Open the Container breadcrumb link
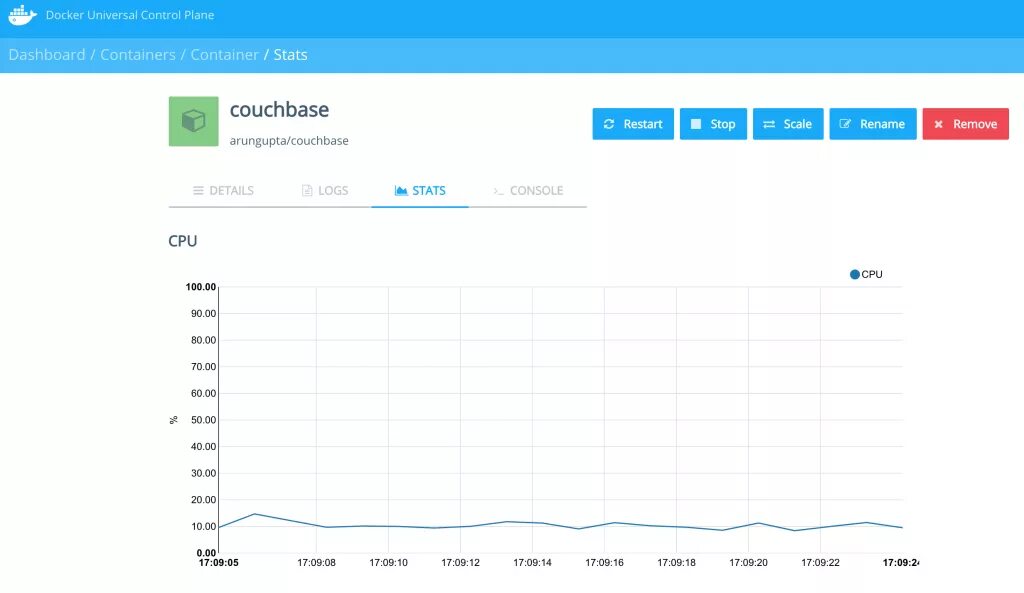The height and width of the screenshot is (593, 1024). pos(225,55)
